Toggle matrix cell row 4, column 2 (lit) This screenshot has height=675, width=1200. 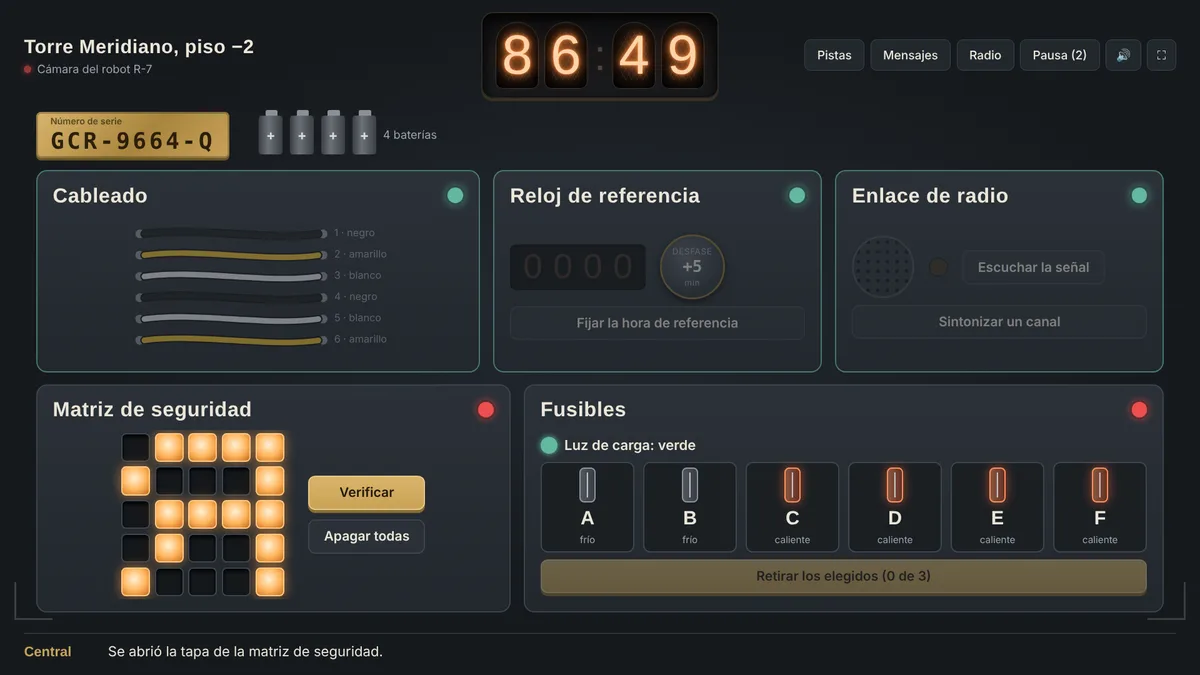[169, 548]
